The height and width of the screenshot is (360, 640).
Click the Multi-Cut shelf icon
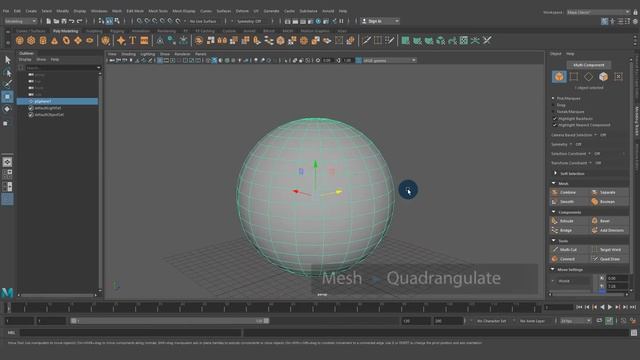(x=366, y=40)
